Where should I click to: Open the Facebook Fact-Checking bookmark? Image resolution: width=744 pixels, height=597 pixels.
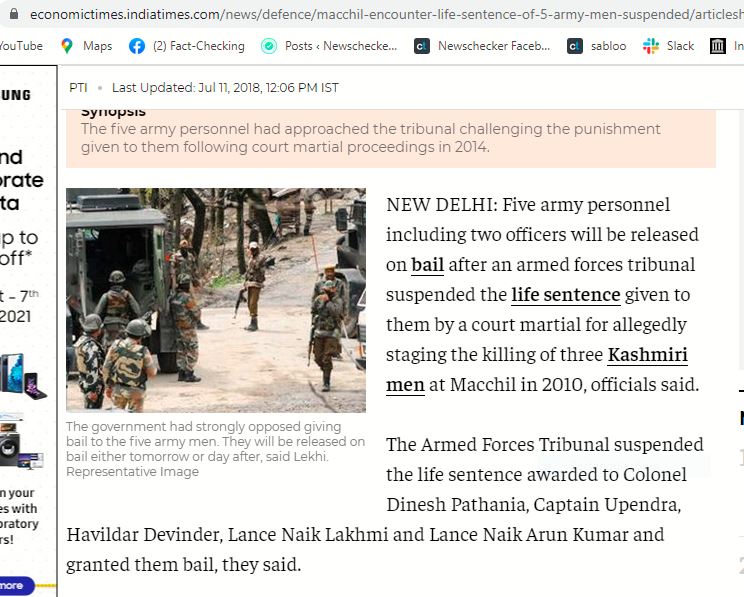pyautogui.click(x=186, y=46)
